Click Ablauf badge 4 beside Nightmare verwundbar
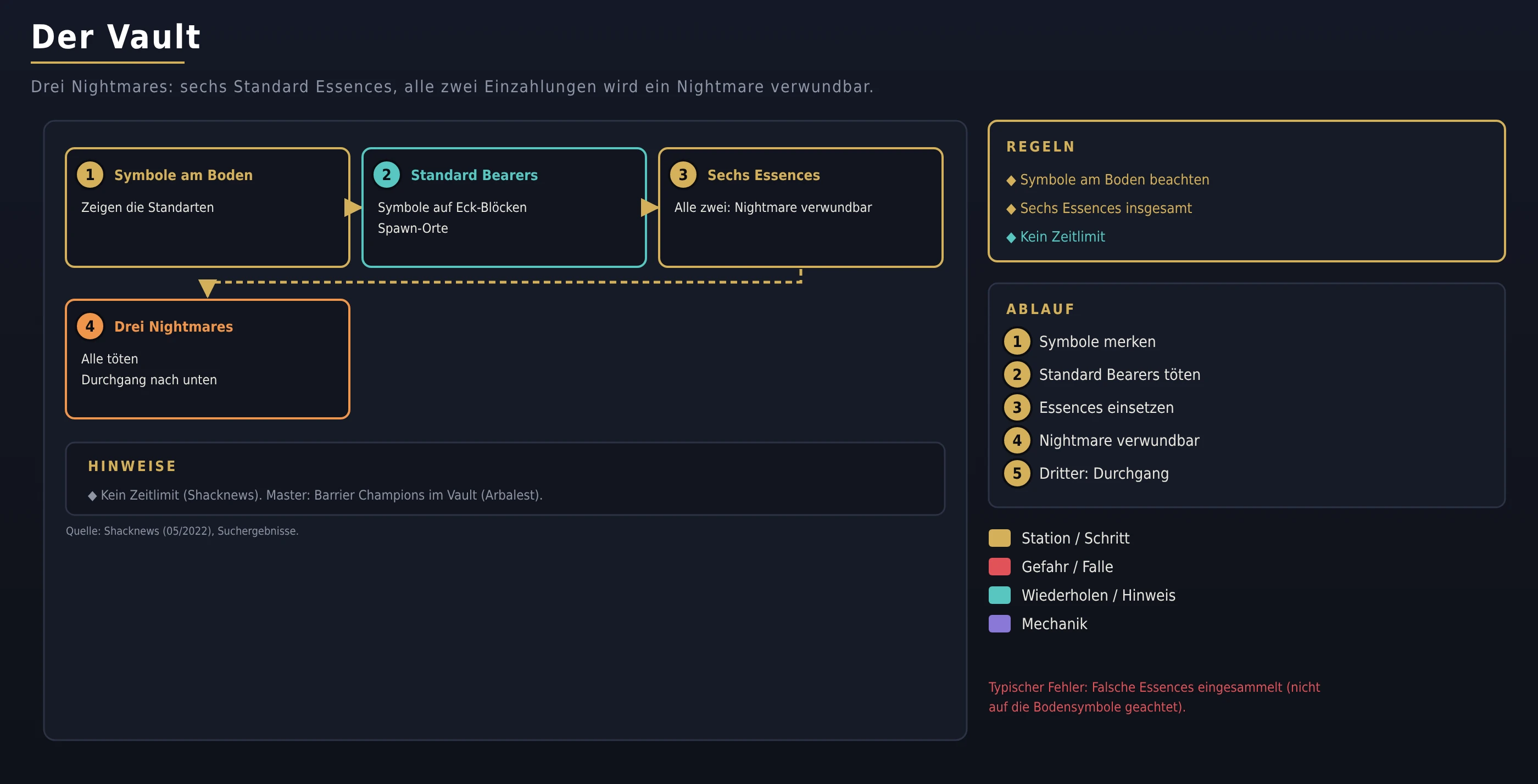The width and height of the screenshot is (1538, 784). [x=1017, y=440]
